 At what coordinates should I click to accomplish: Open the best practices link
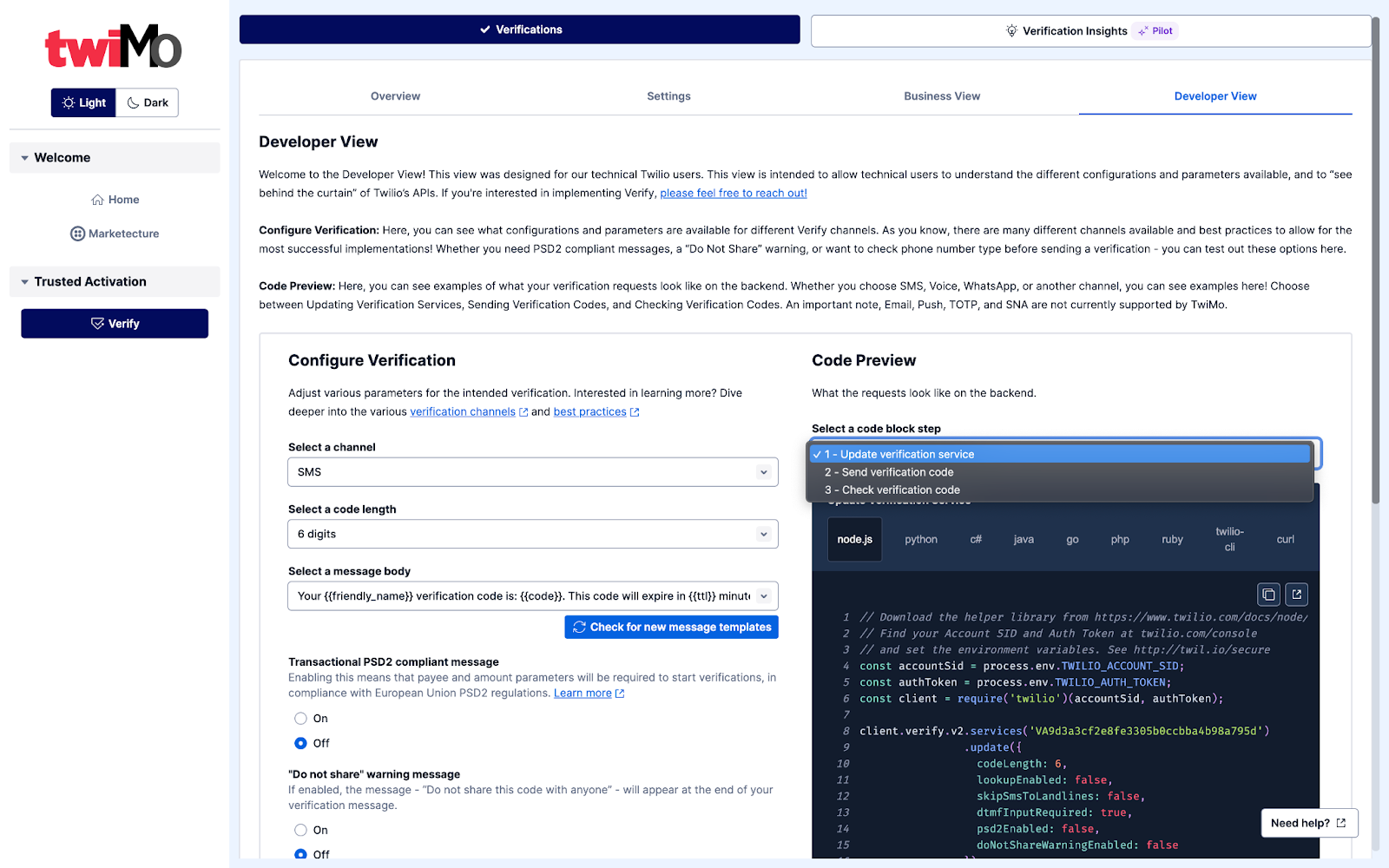coord(589,412)
